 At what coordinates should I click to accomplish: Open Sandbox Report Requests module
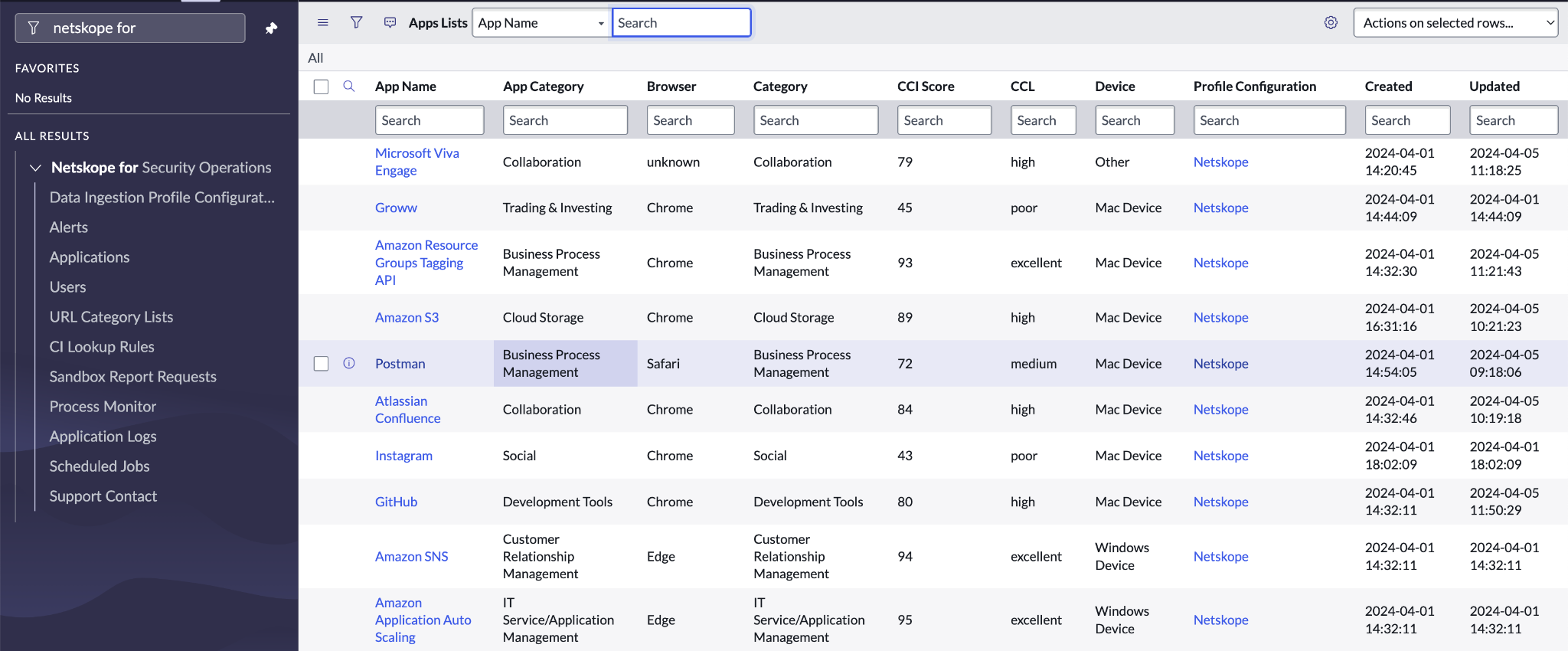coord(133,377)
